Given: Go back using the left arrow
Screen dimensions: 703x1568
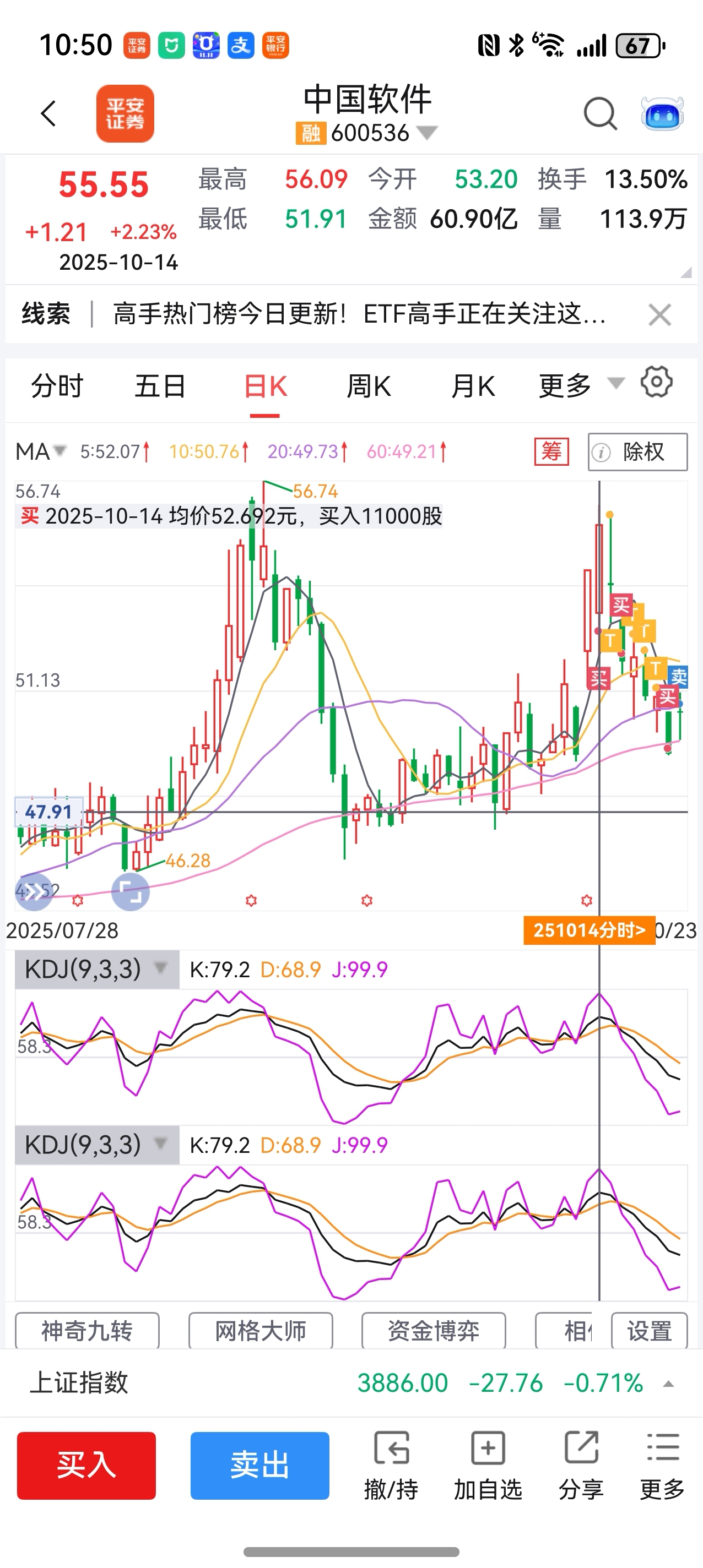Looking at the screenshot, I should [48, 114].
